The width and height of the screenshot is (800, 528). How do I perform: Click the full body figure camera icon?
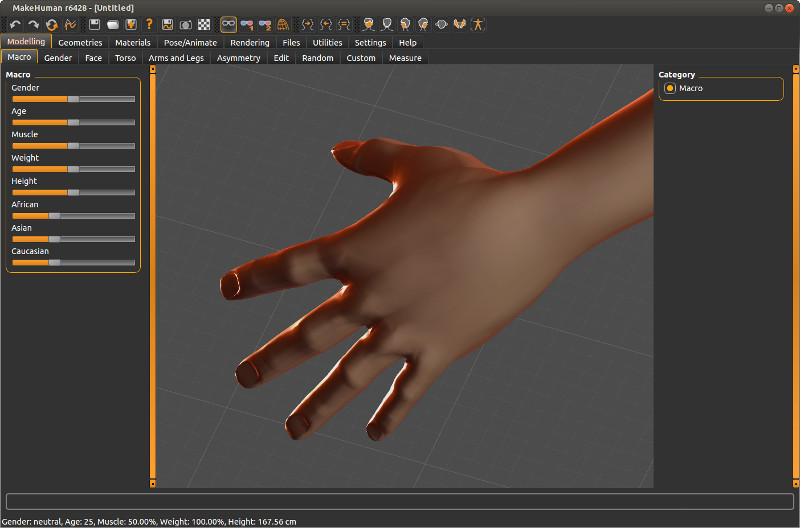[478, 24]
